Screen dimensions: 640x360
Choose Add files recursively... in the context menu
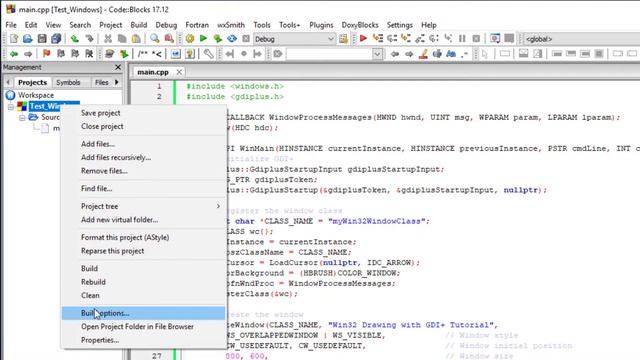click(143, 157)
